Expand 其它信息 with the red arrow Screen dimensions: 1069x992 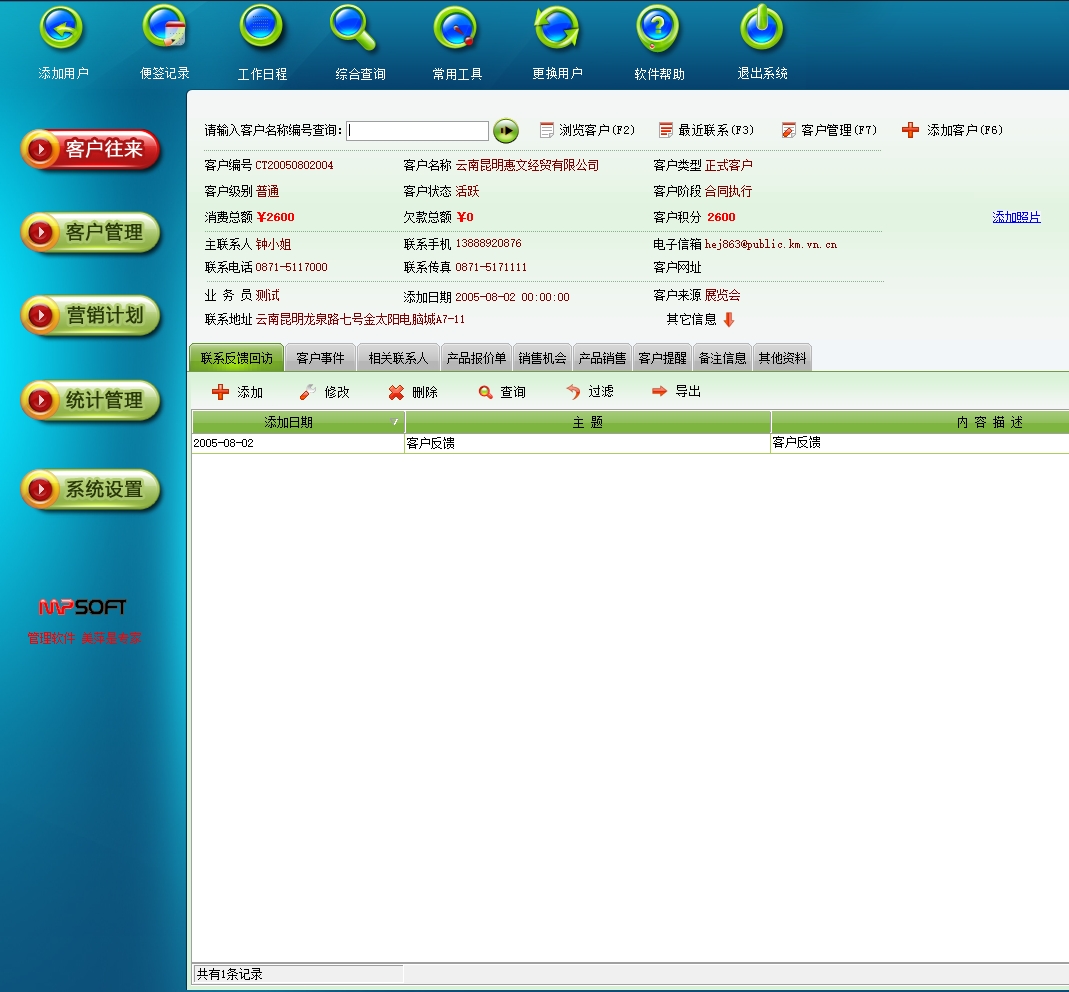point(728,320)
